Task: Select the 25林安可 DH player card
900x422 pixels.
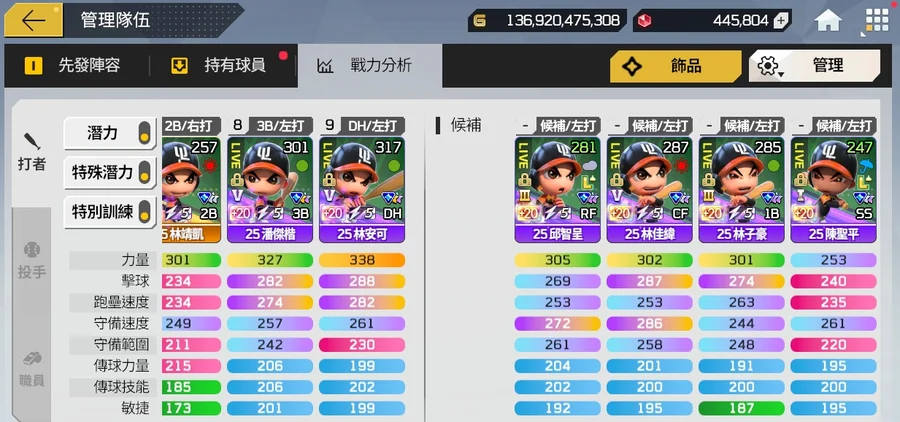Action: coord(362,189)
